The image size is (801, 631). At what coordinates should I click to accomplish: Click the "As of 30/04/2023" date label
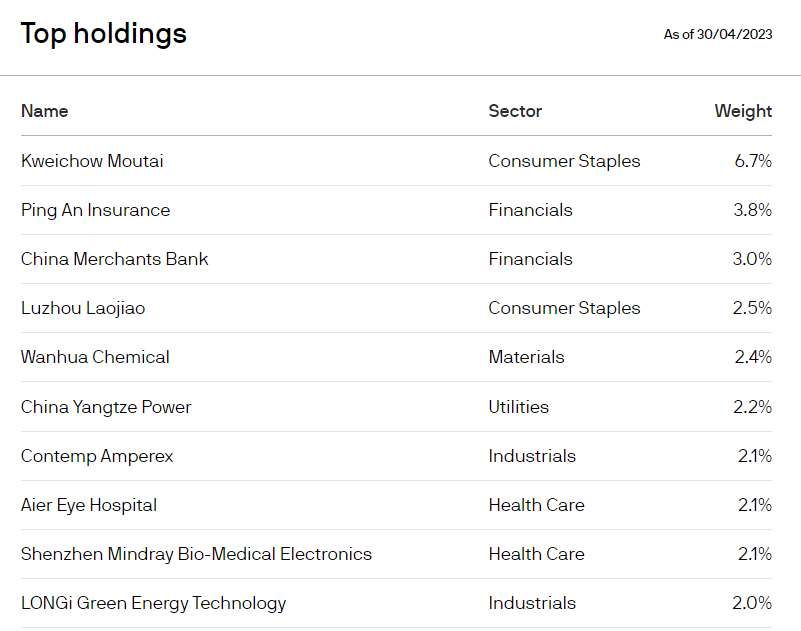[x=717, y=35]
